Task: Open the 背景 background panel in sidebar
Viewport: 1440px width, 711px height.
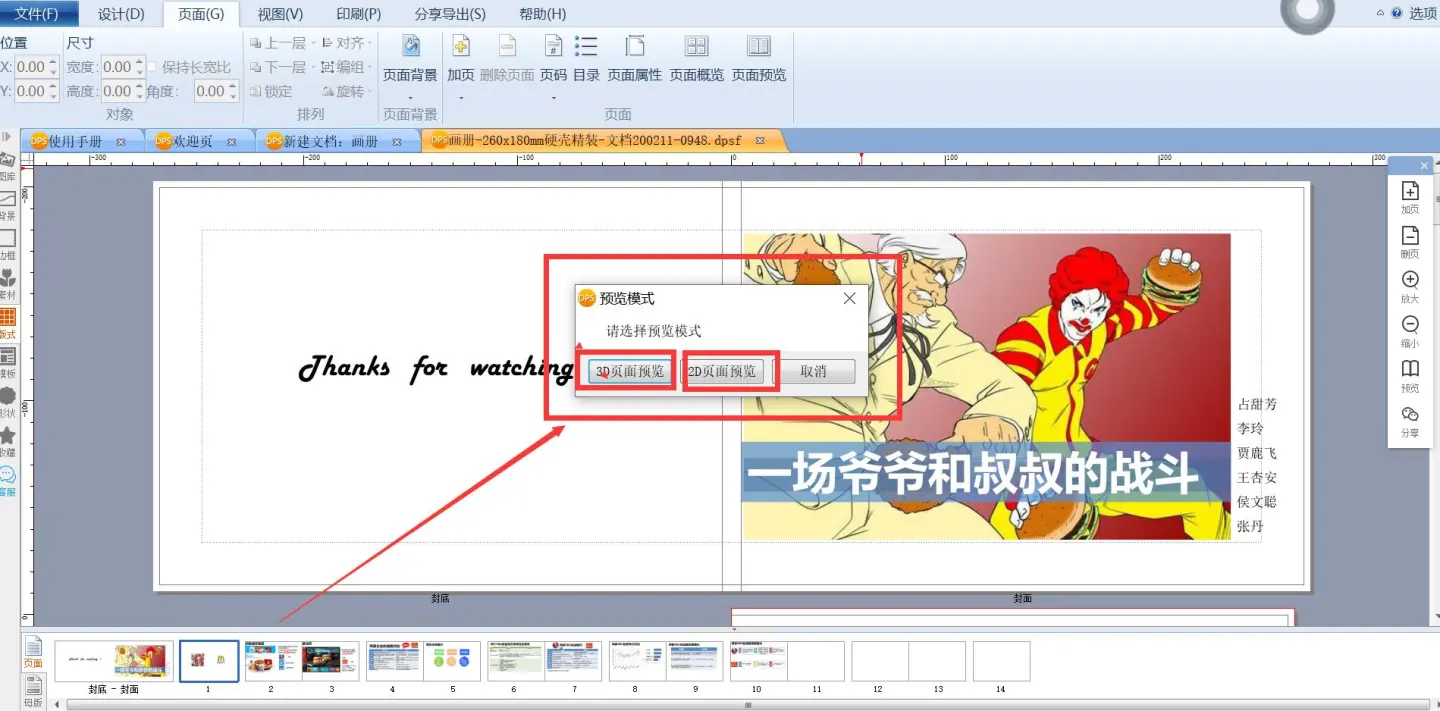Action: pyautogui.click(x=7, y=205)
